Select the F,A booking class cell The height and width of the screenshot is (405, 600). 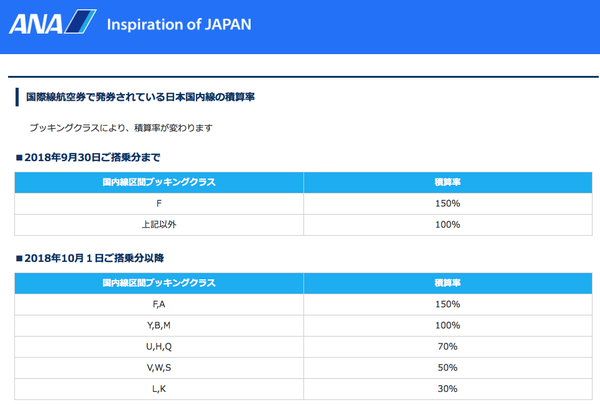click(159, 304)
